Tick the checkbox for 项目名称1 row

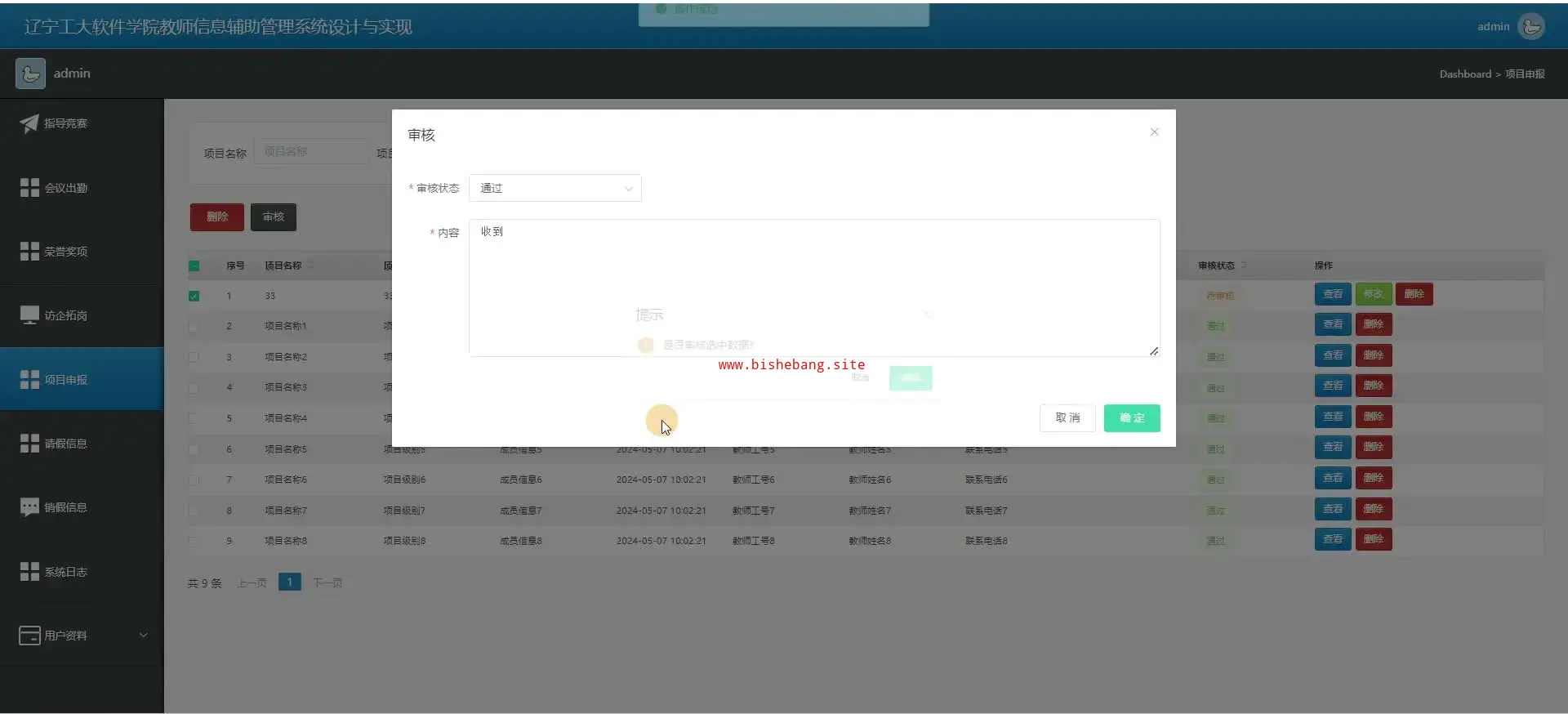coord(194,326)
